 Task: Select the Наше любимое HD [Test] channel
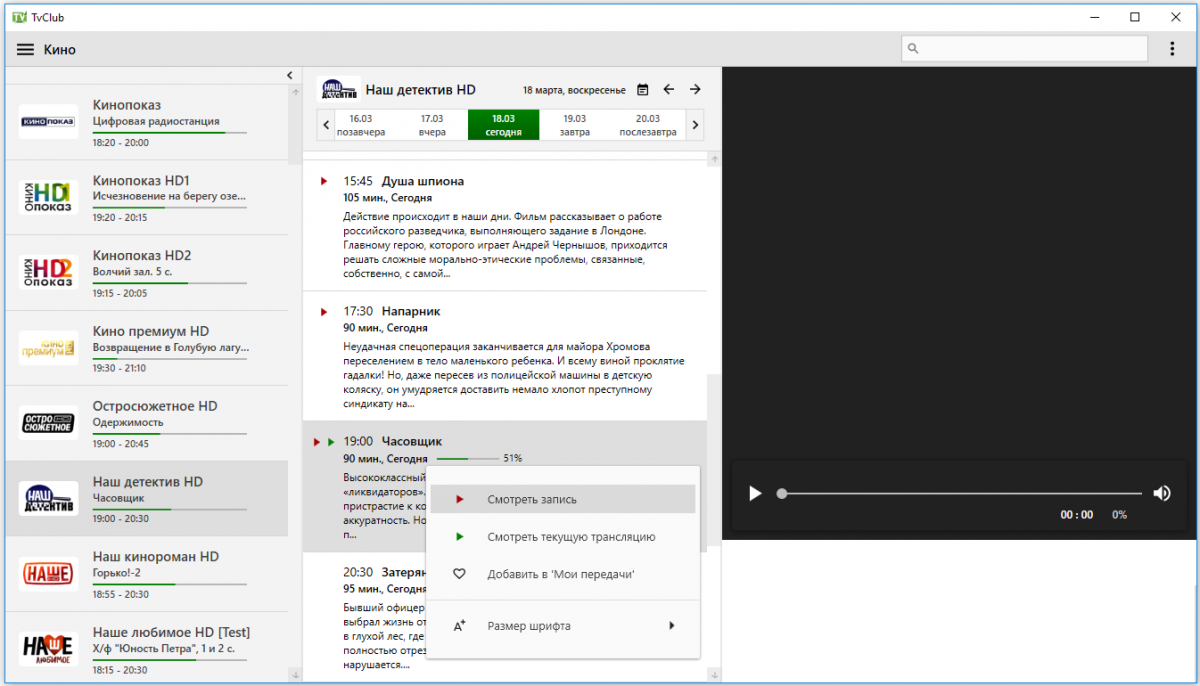pos(146,648)
